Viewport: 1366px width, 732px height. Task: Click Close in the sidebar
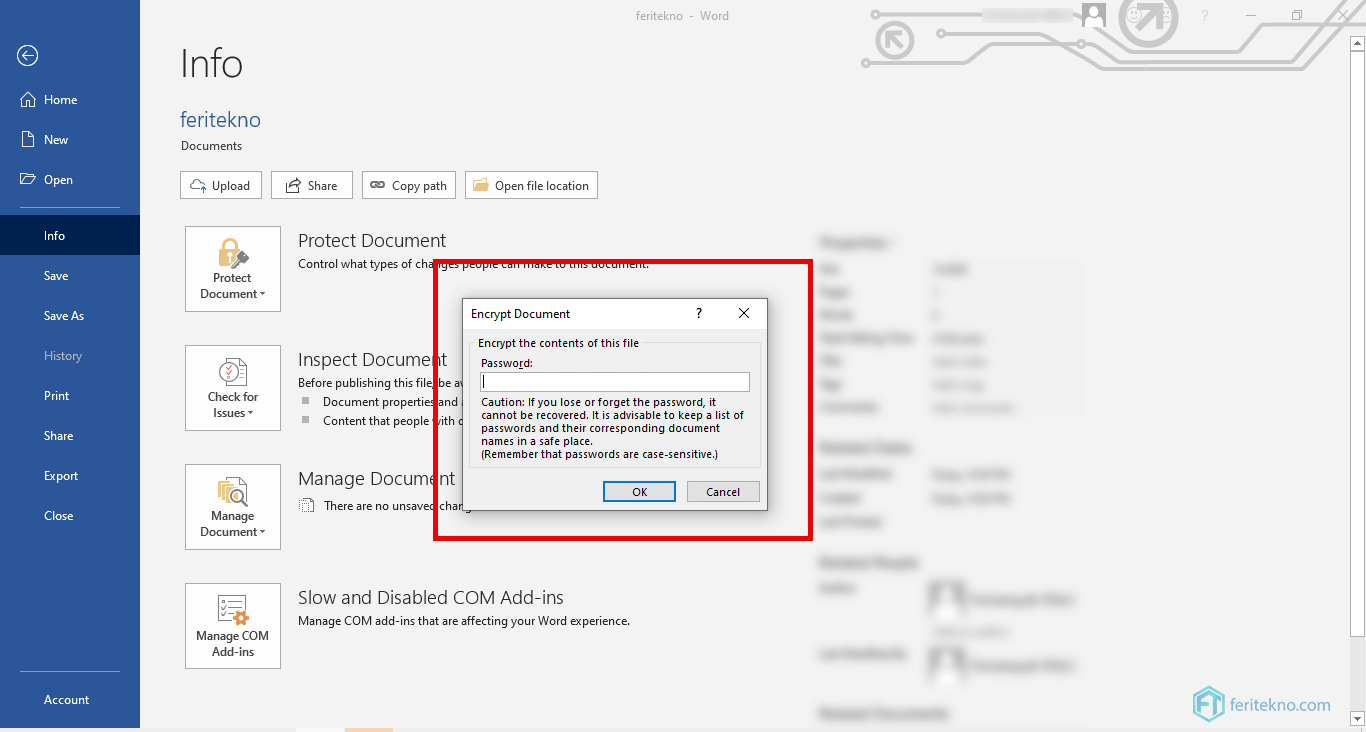[70, 516]
